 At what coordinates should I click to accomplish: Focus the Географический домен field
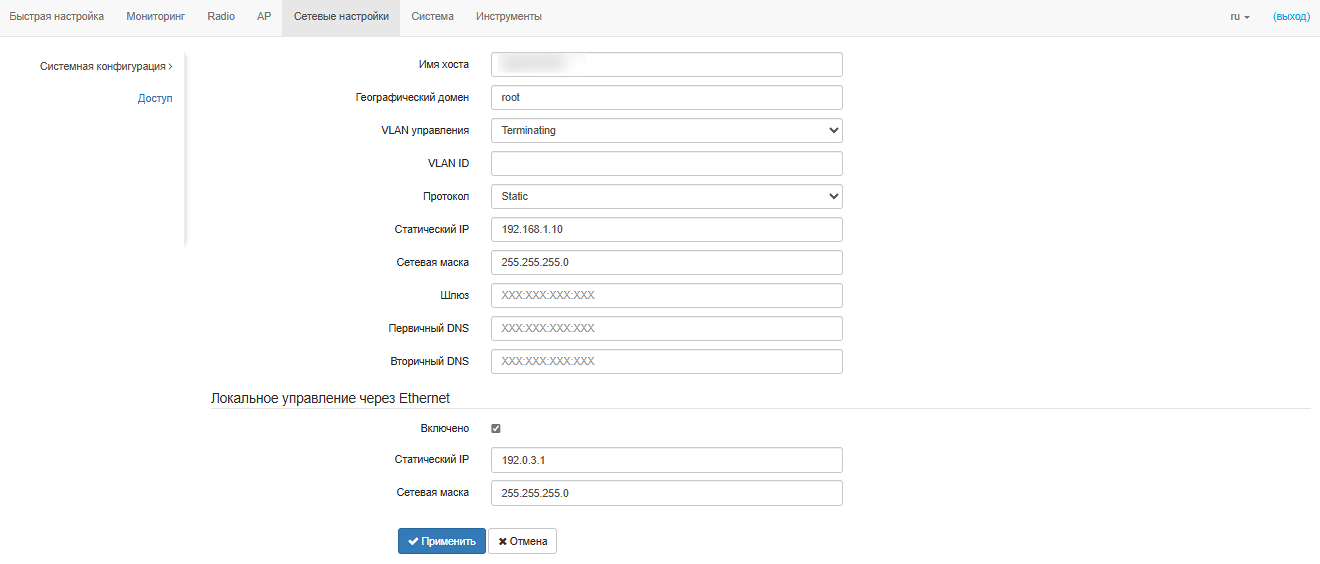tap(666, 98)
